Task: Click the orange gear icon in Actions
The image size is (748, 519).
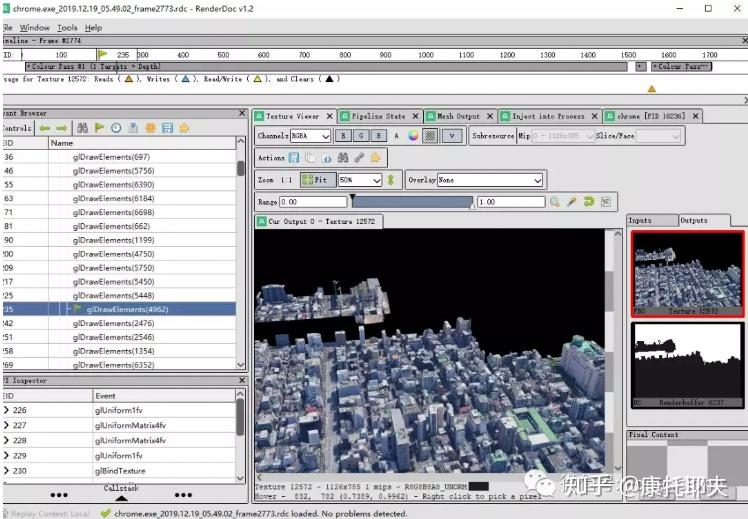Action: [x=375, y=157]
